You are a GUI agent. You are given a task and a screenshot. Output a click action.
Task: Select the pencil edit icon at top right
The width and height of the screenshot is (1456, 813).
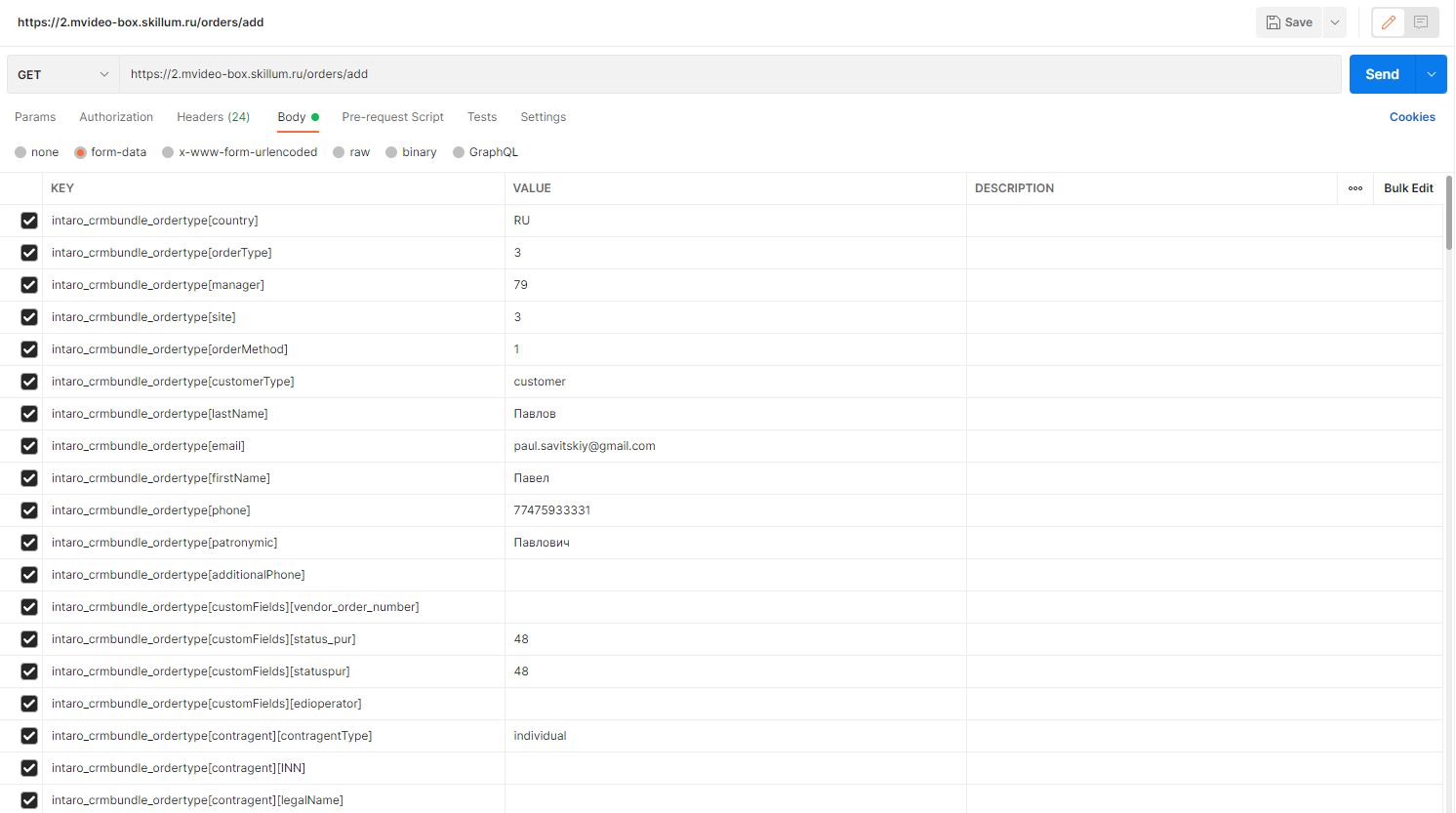(x=1389, y=21)
